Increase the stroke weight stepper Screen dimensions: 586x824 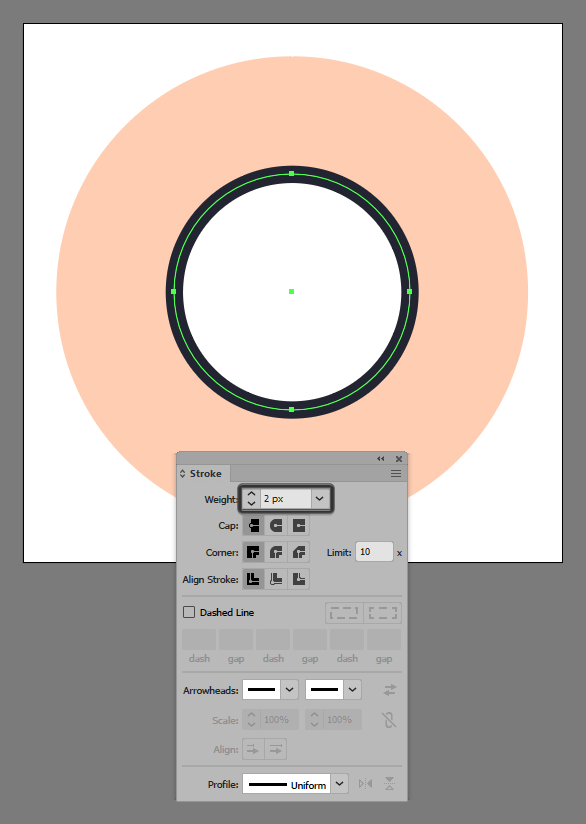pyautogui.click(x=251, y=494)
